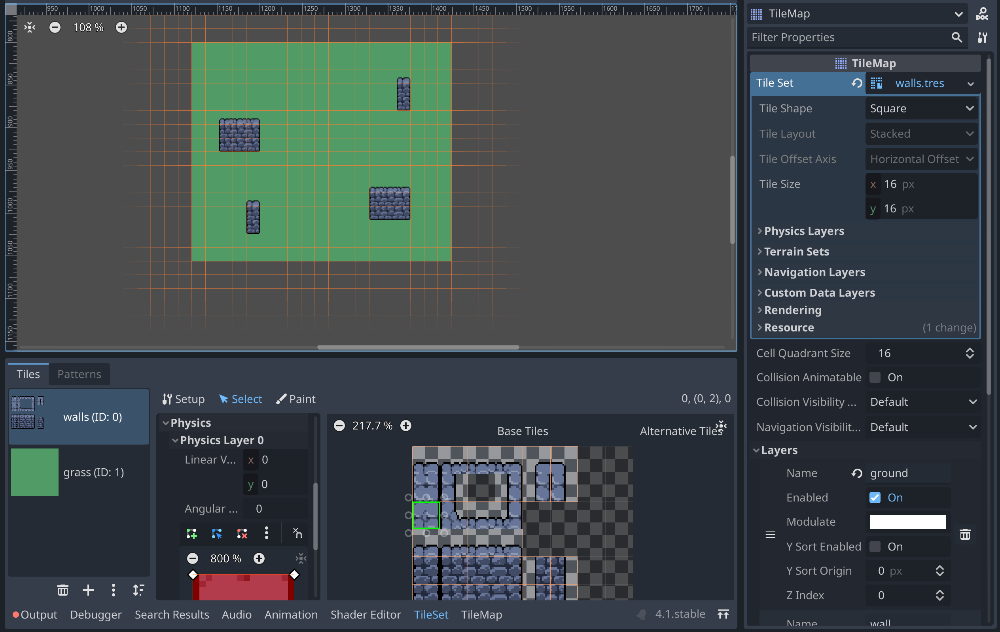
Task: Click the Paint tool button
Action: [x=296, y=399]
